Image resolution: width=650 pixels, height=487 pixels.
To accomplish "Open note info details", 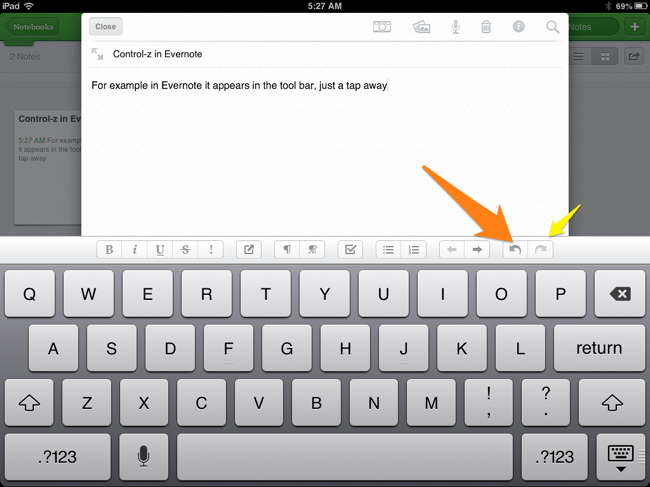I will point(519,27).
